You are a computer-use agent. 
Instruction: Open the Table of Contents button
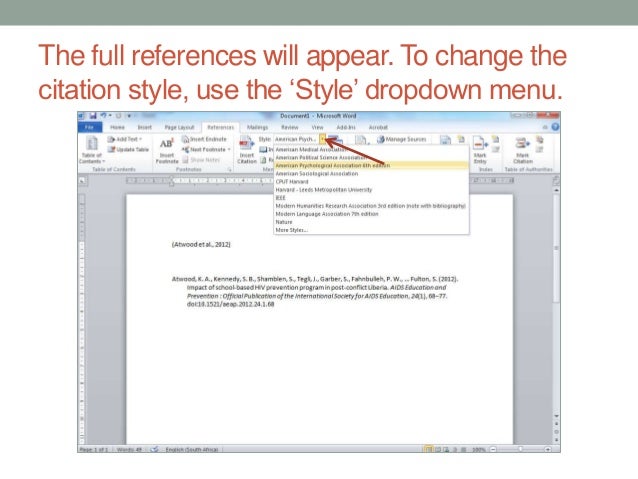(x=92, y=150)
